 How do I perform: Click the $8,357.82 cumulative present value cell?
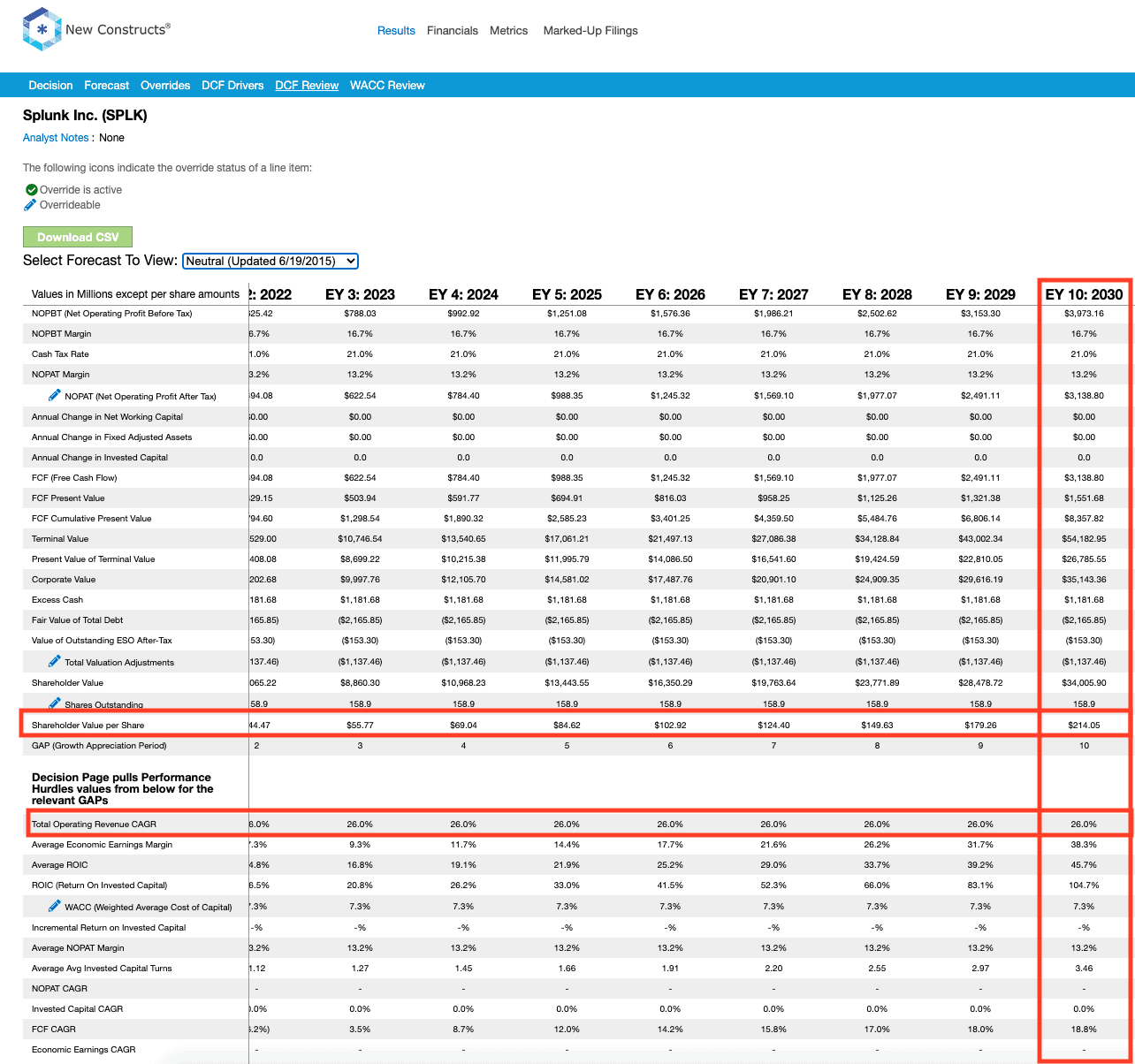[x=1084, y=519]
